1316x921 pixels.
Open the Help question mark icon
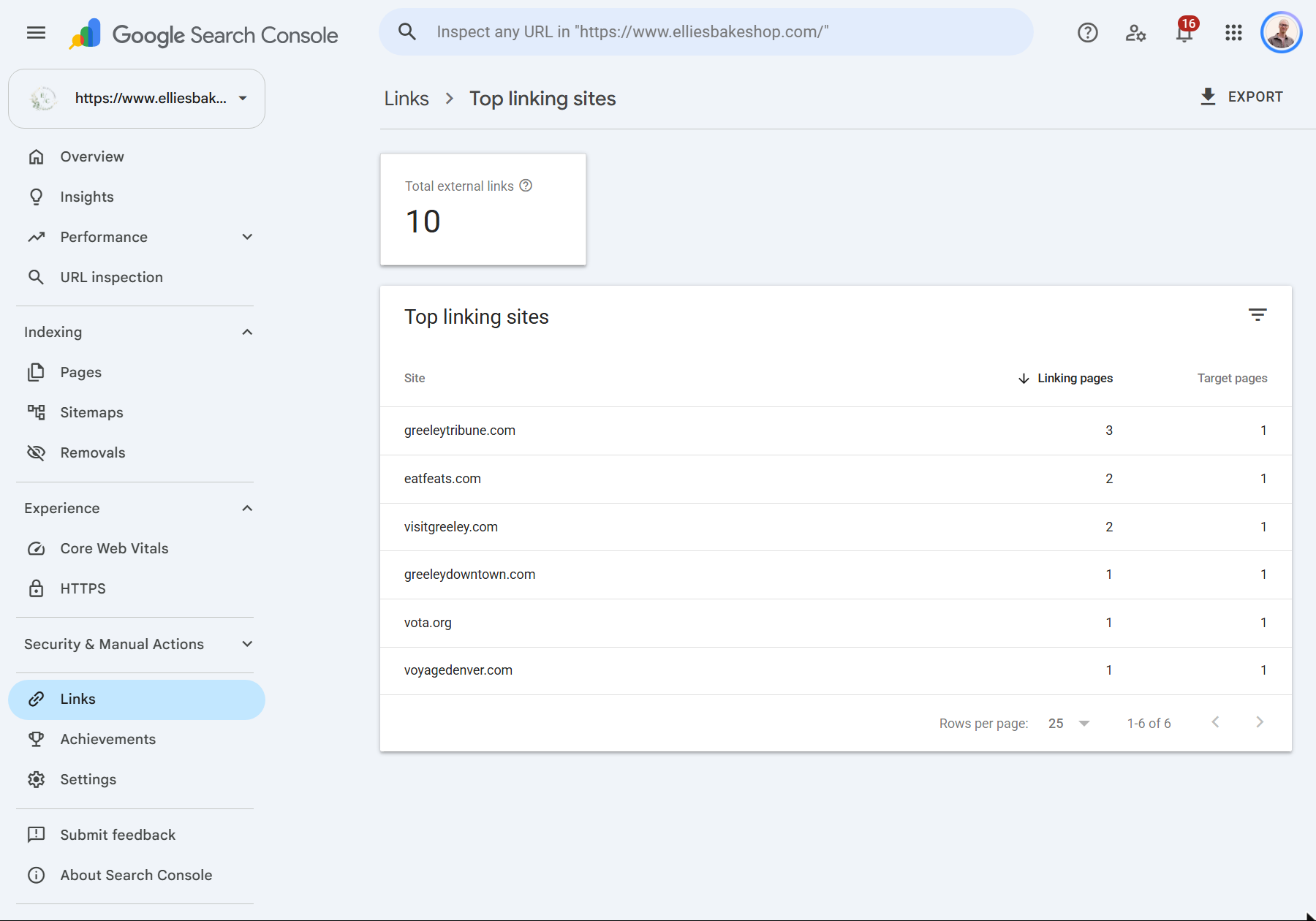(1087, 33)
